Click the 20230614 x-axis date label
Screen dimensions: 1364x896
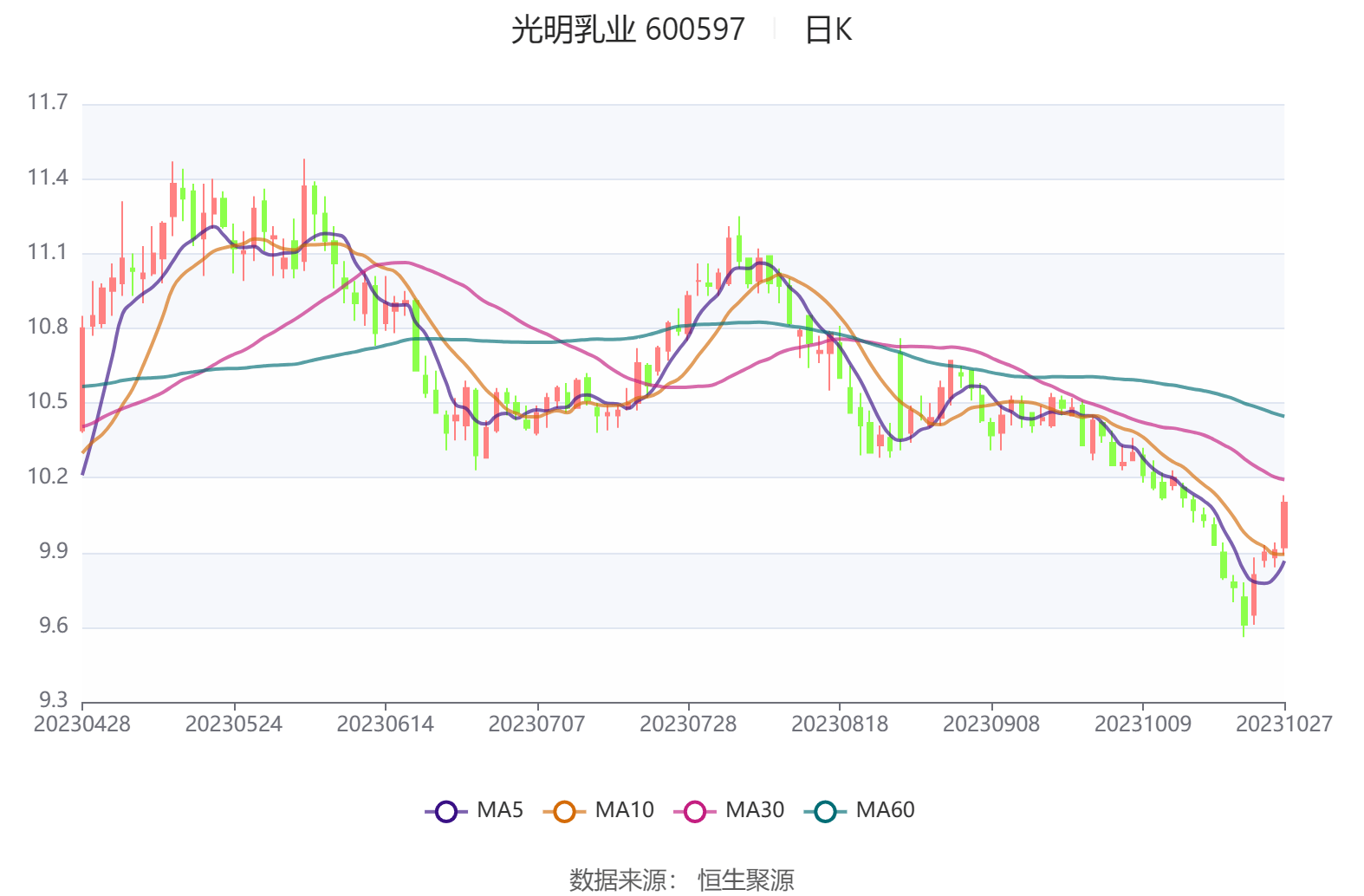pos(386,724)
